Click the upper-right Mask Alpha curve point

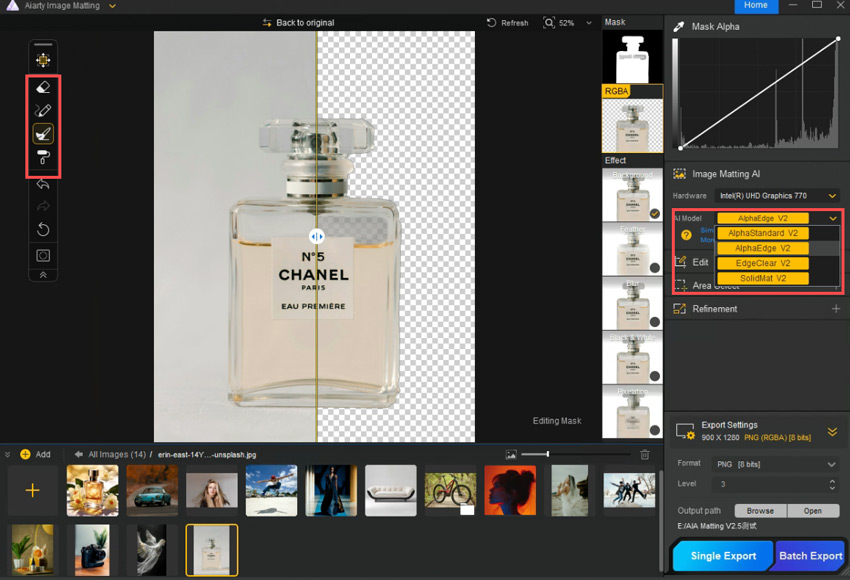(838, 39)
